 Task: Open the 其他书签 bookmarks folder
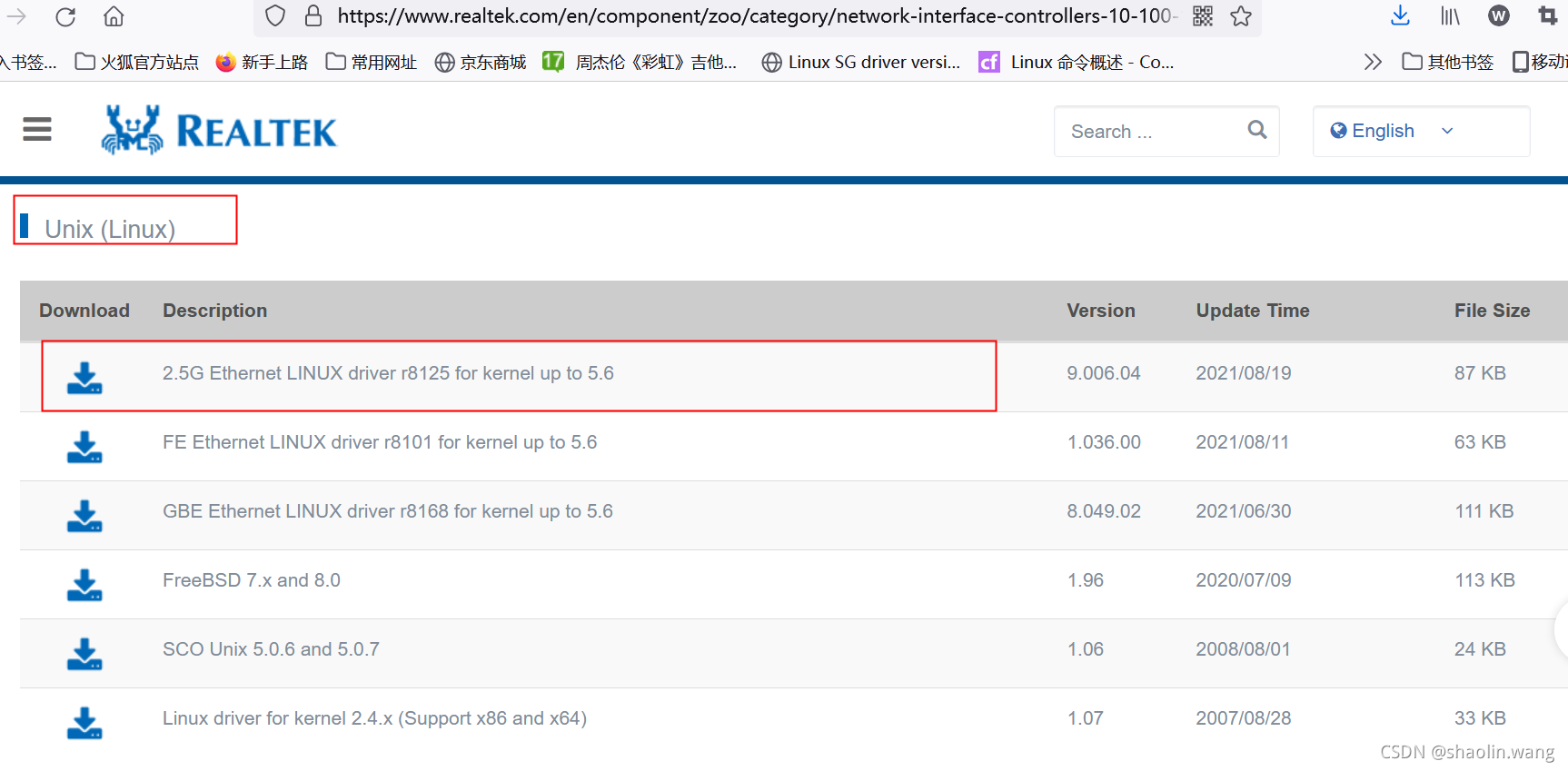tap(1448, 62)
